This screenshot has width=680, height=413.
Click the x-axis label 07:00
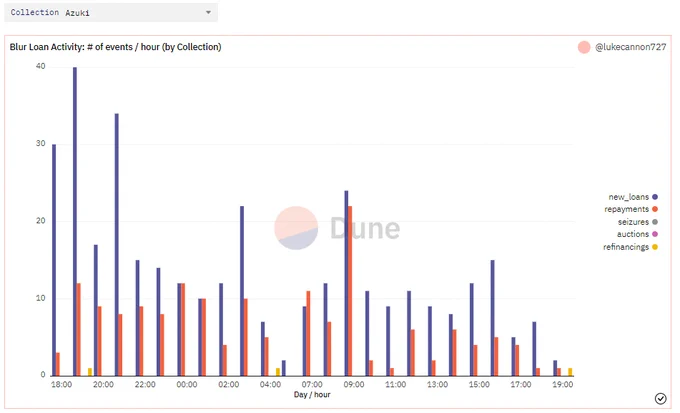312,384
